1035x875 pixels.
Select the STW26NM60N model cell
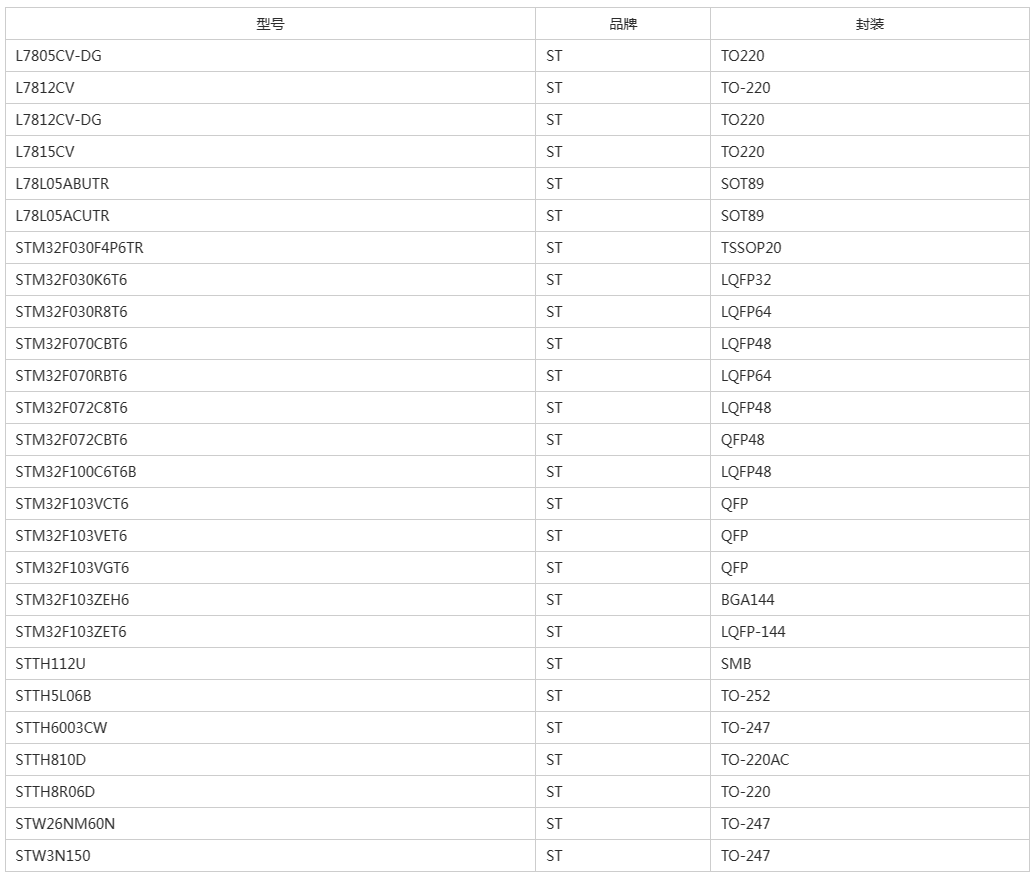tap(270, 824)
